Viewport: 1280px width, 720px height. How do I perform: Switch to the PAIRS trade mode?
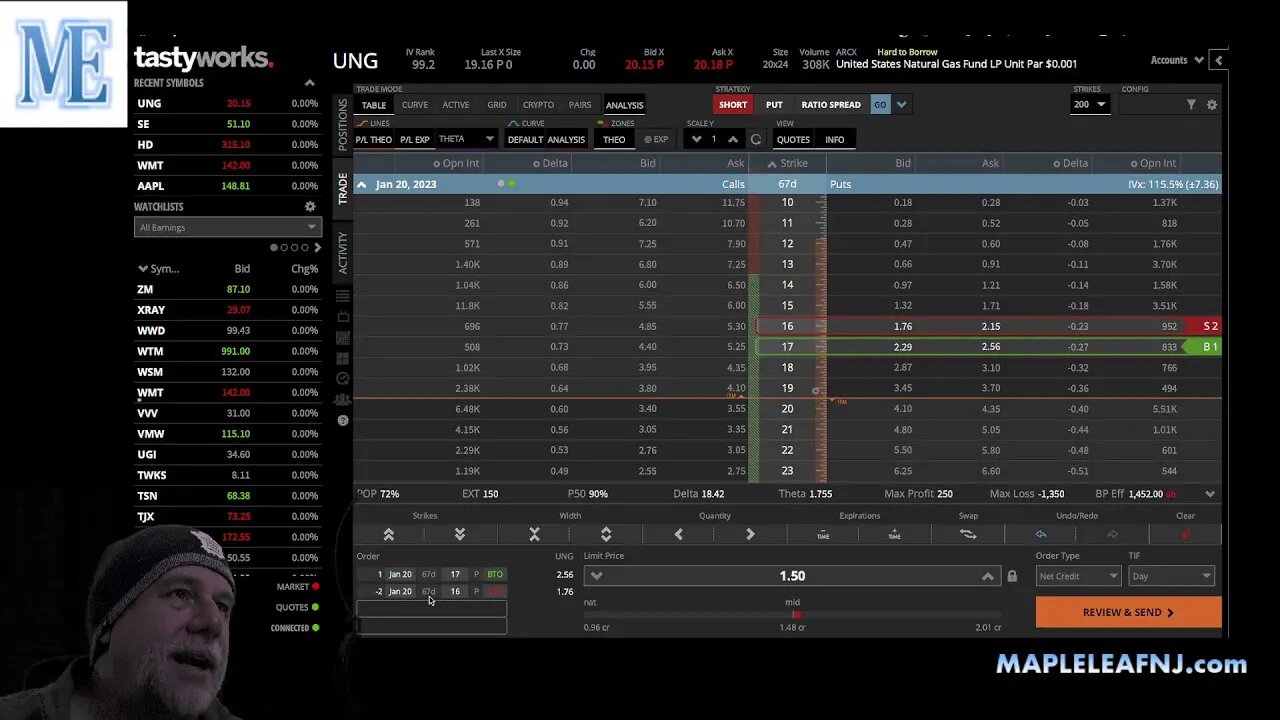tap(579, 104)
